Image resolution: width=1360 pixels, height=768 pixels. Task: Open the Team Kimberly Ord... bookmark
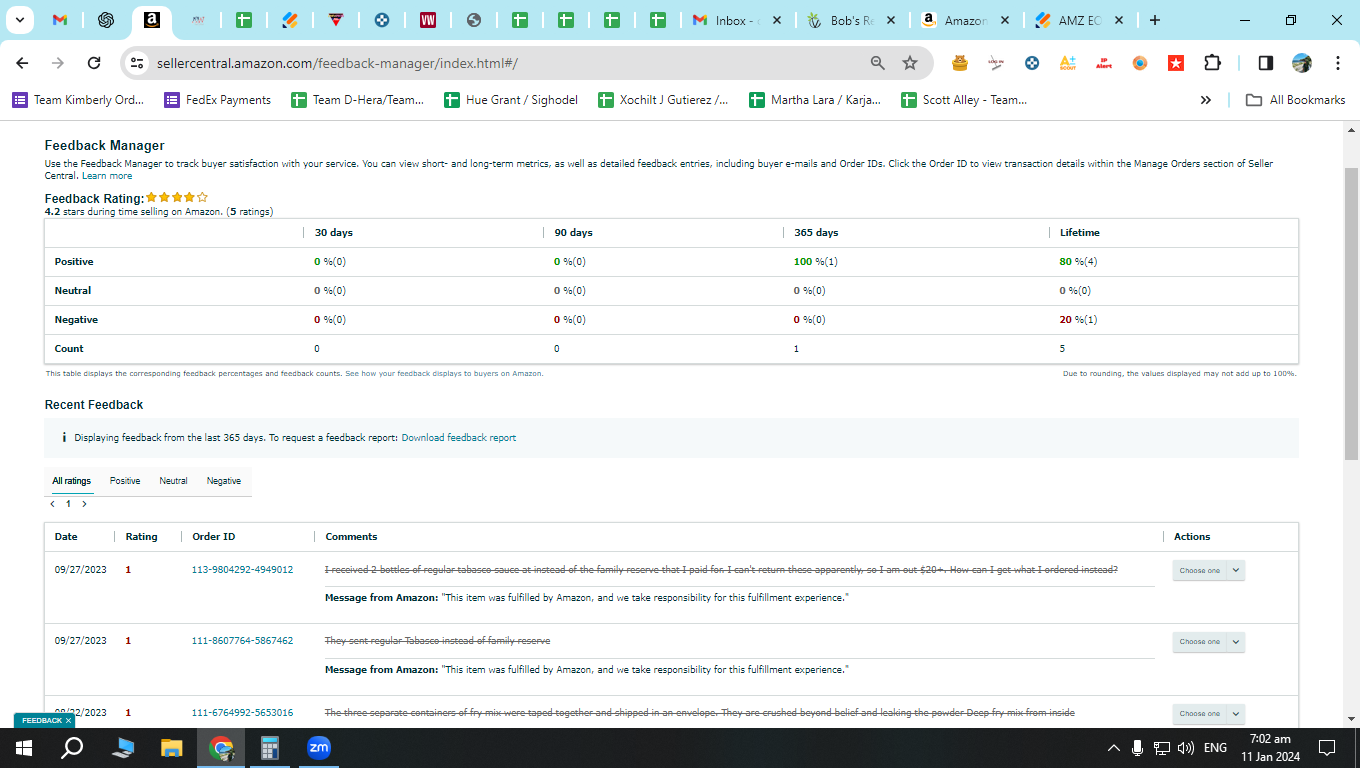tap(78, 100)
